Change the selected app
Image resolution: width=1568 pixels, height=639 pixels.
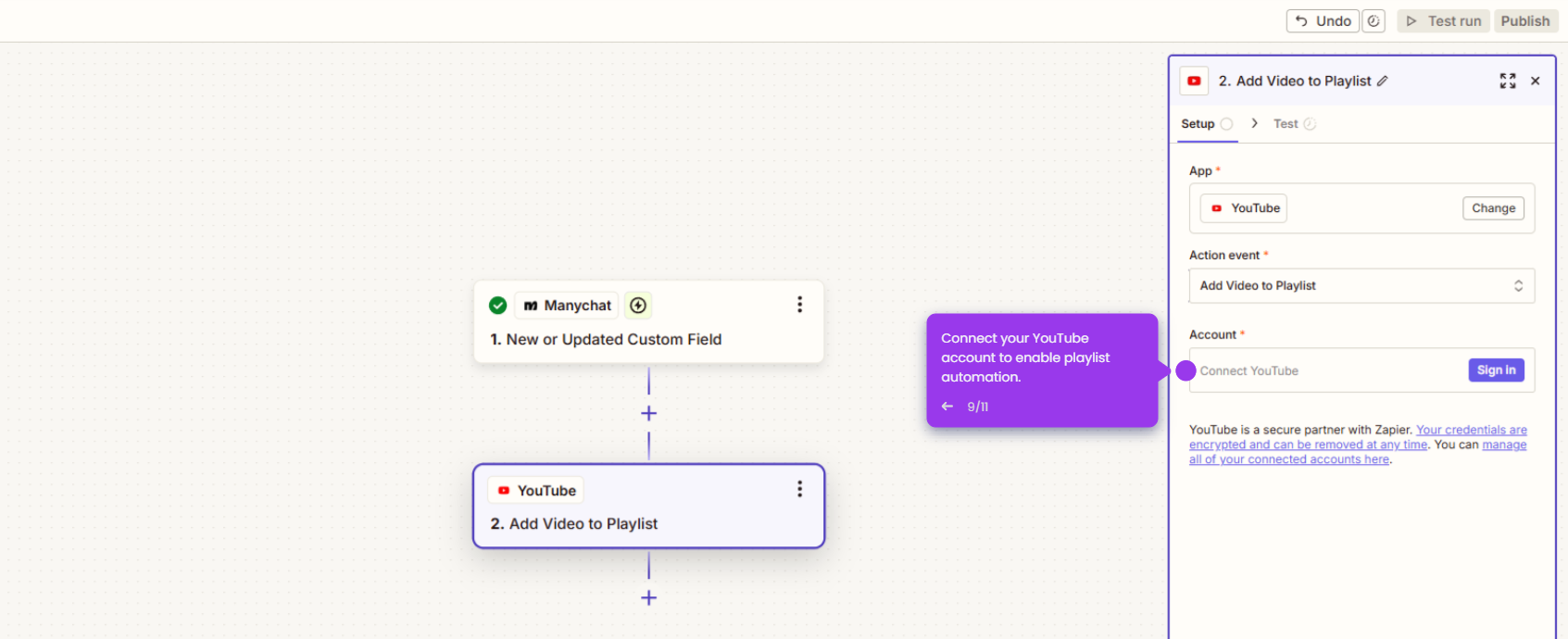coord(1493,208)
